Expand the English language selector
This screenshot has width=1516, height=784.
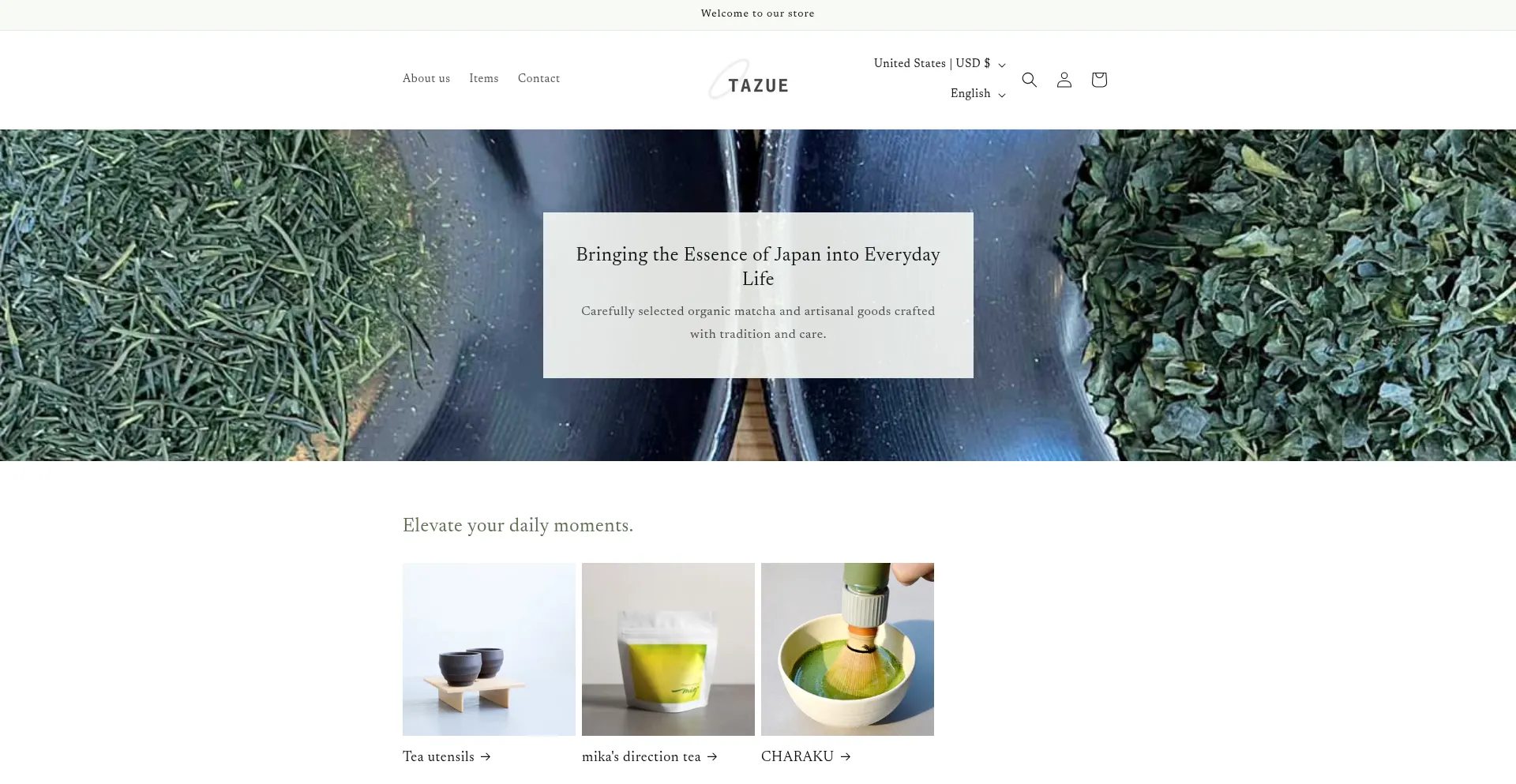pyautogui.click(x=978, y=94)
